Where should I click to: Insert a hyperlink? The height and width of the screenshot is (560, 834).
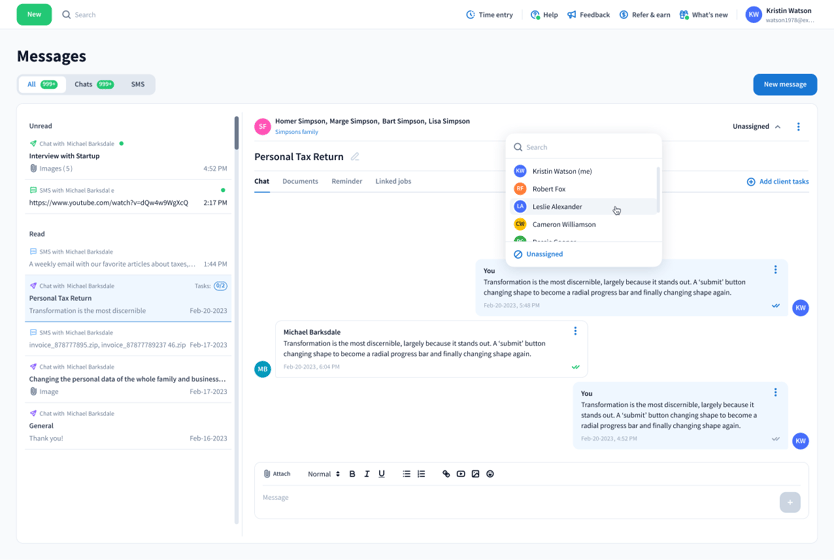point(446,474)
